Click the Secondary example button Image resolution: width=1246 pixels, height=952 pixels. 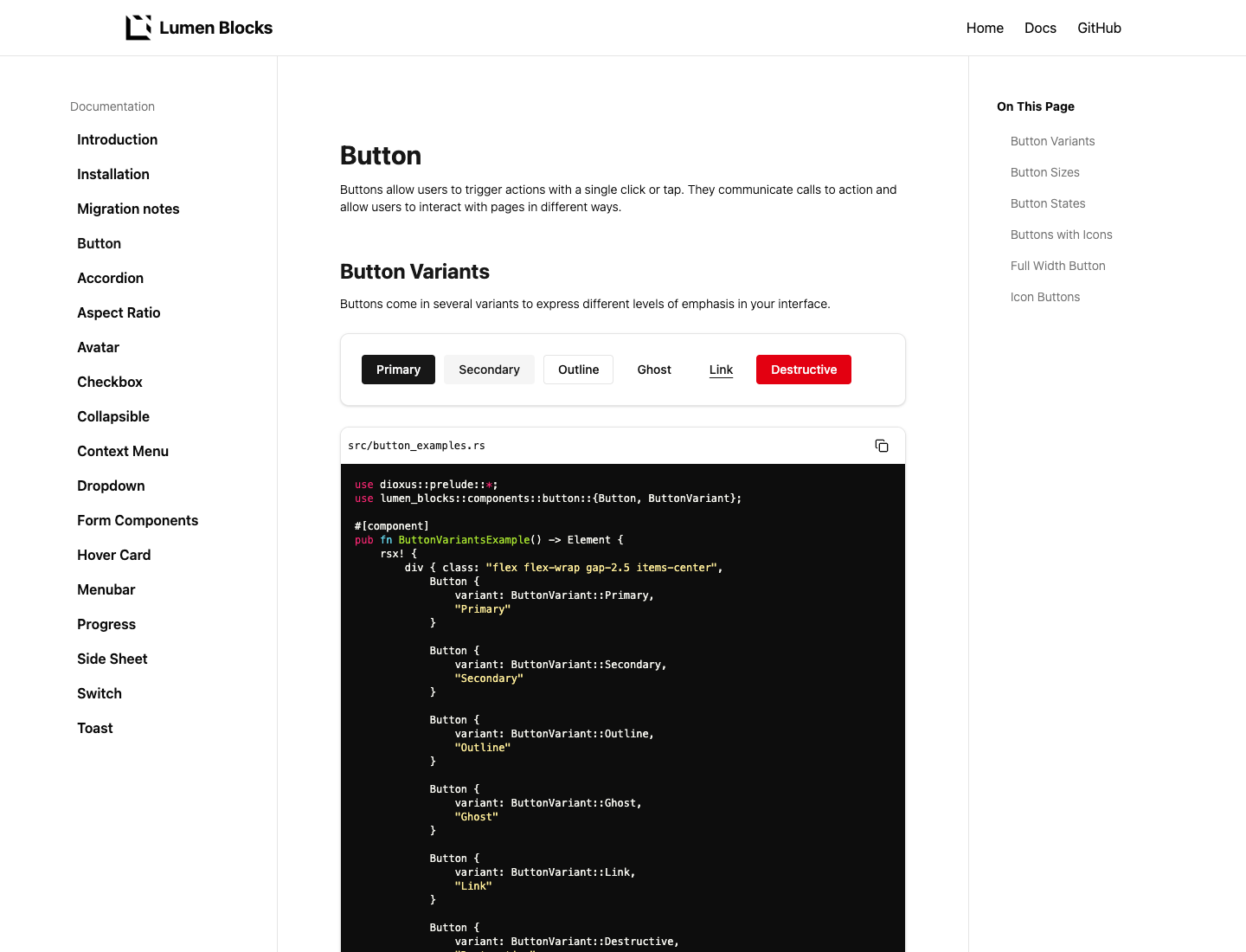[x=489, y=370]
